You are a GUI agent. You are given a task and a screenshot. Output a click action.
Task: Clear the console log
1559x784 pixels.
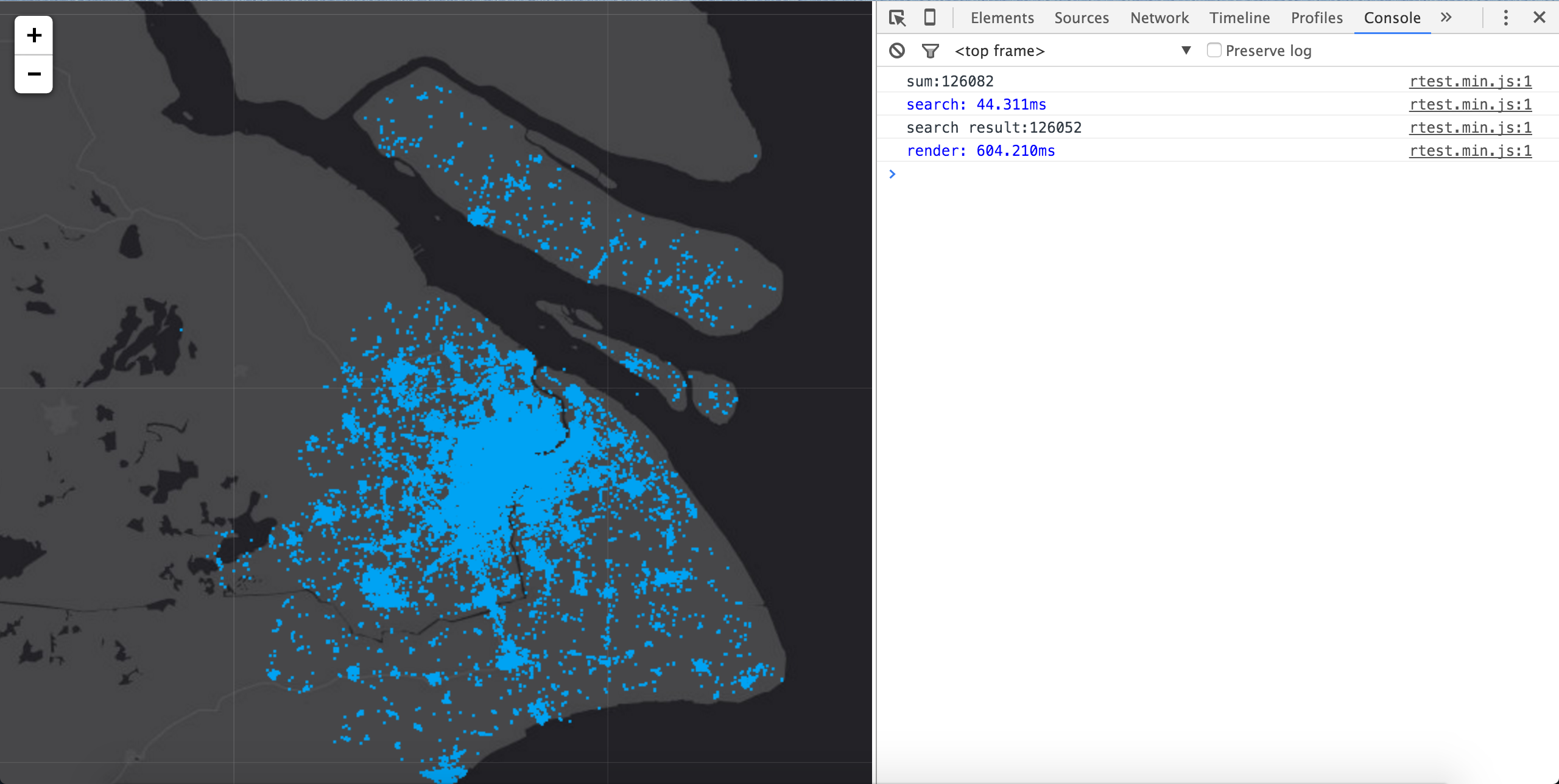(x=897, y=51)
